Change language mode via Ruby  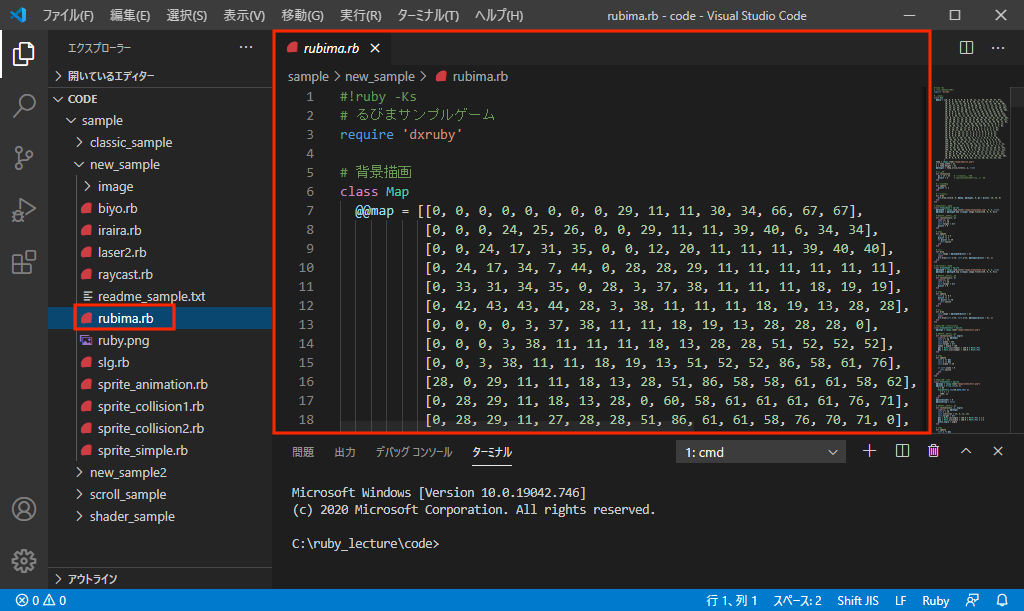935,601
